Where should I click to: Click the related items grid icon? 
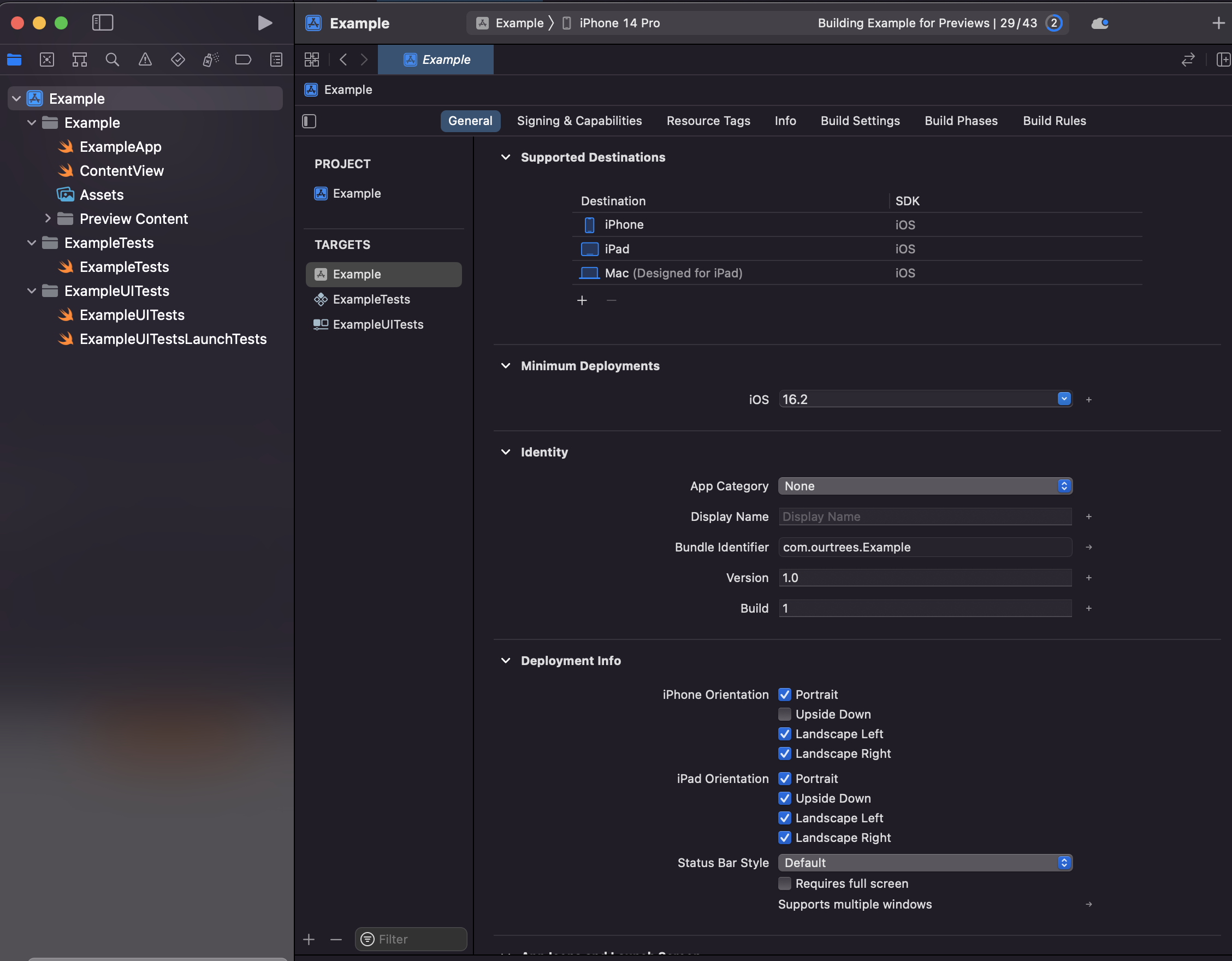point(311,60)
